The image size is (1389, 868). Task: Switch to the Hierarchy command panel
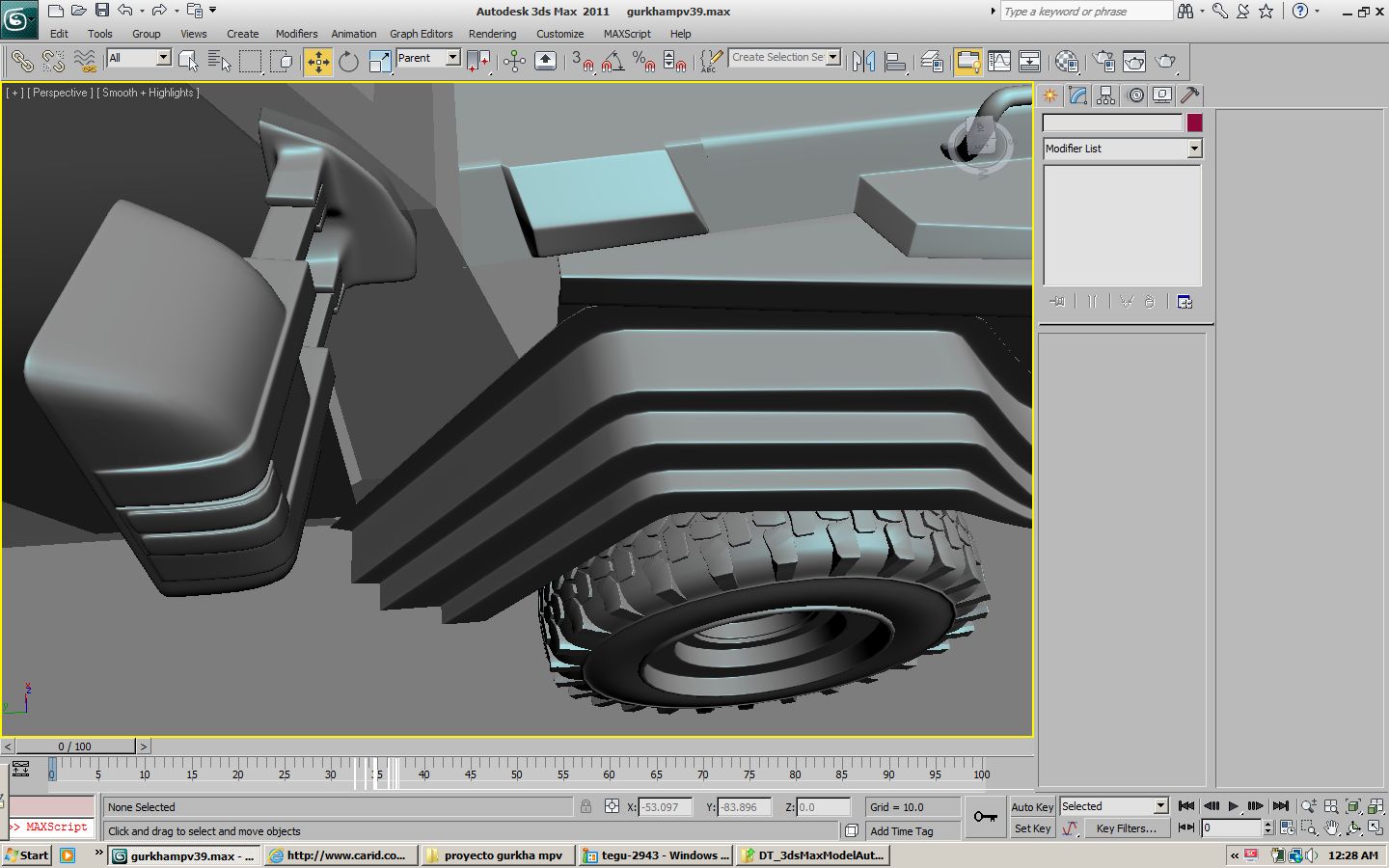coord(1105,95)
